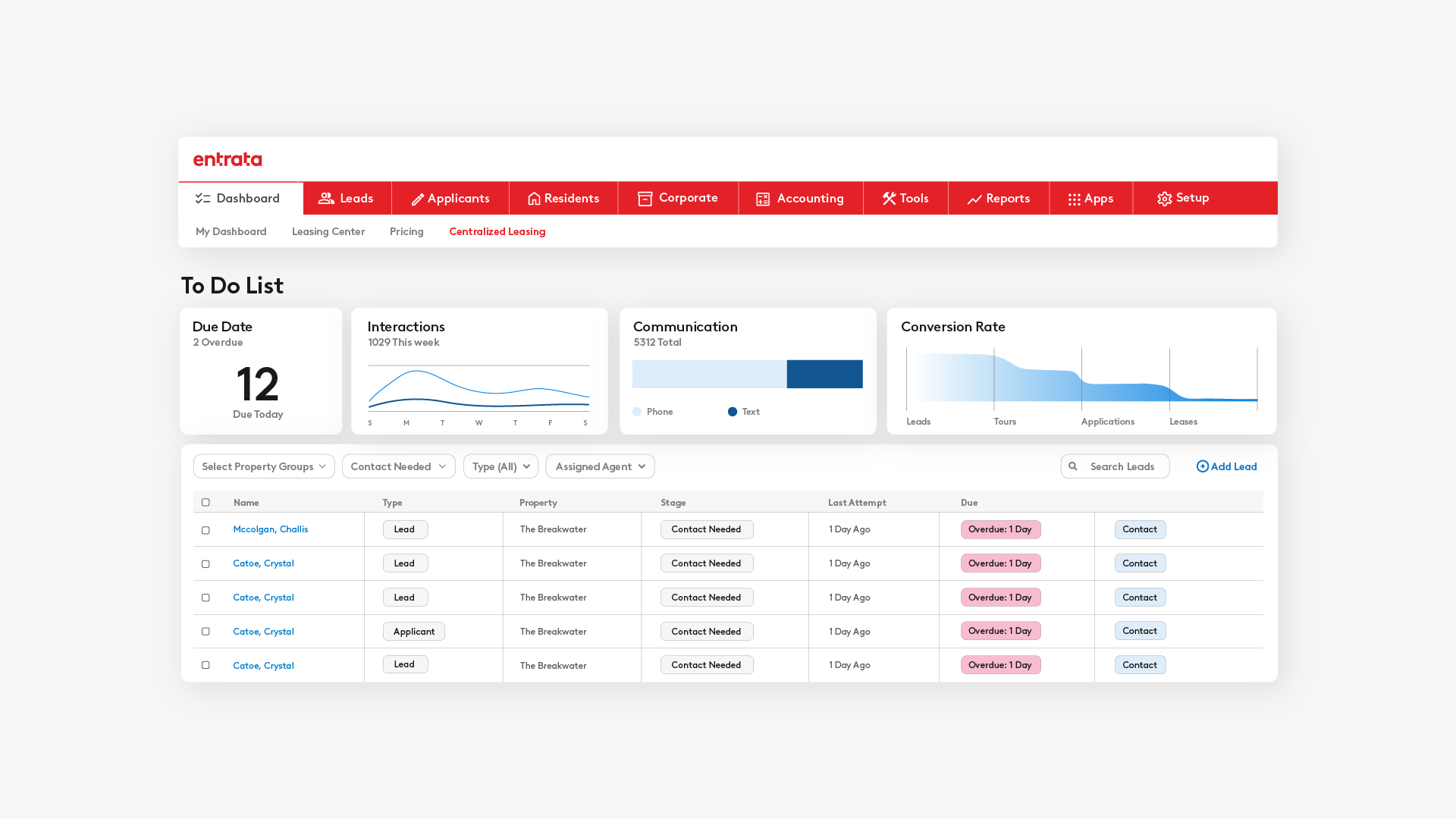This screenshot has width=1456, height=819.
Task: Click the Leads people icon
Action: tap(326, 199)
